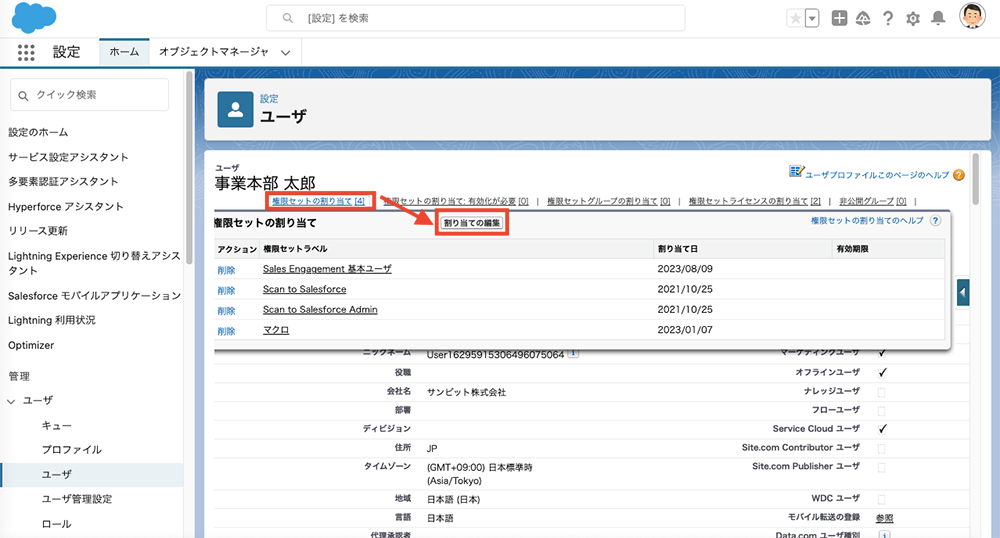Toggle the ナレッジユーザ checkbox
1000x538 pixels.
pyautogui.click(x=881, y=392)
